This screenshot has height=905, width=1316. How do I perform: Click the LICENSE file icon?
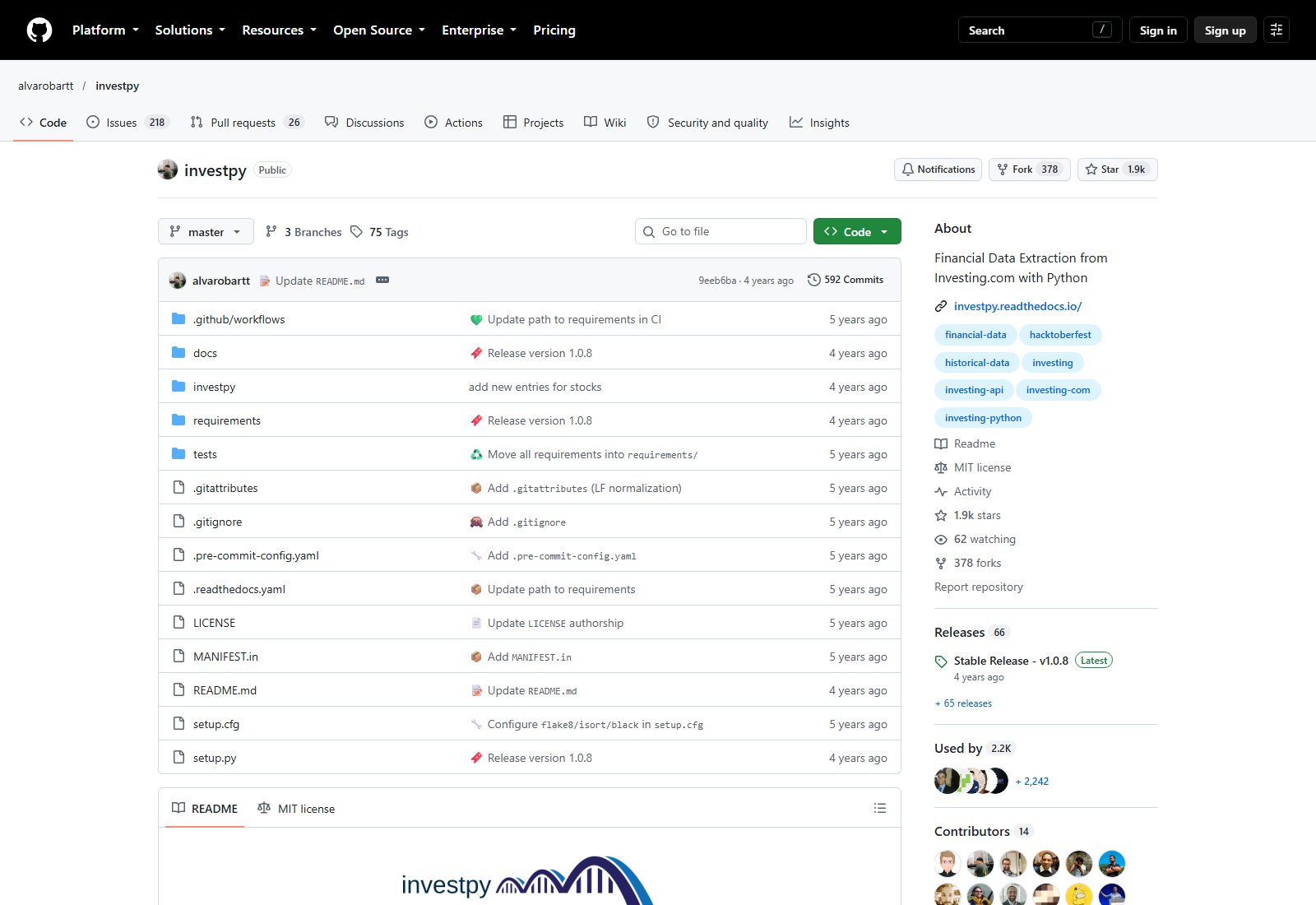tap(178, 623)
